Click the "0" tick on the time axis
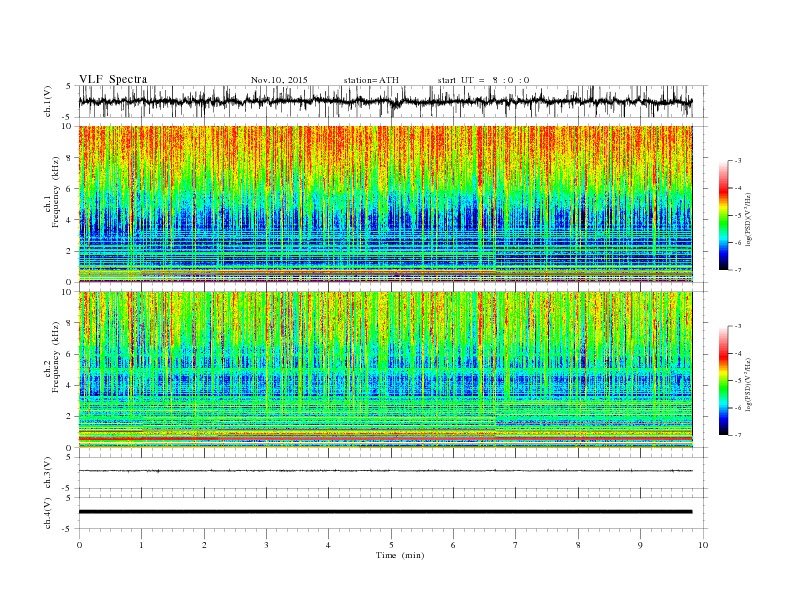The height and width of the screenshot is (612, 792). click(79, 545)
